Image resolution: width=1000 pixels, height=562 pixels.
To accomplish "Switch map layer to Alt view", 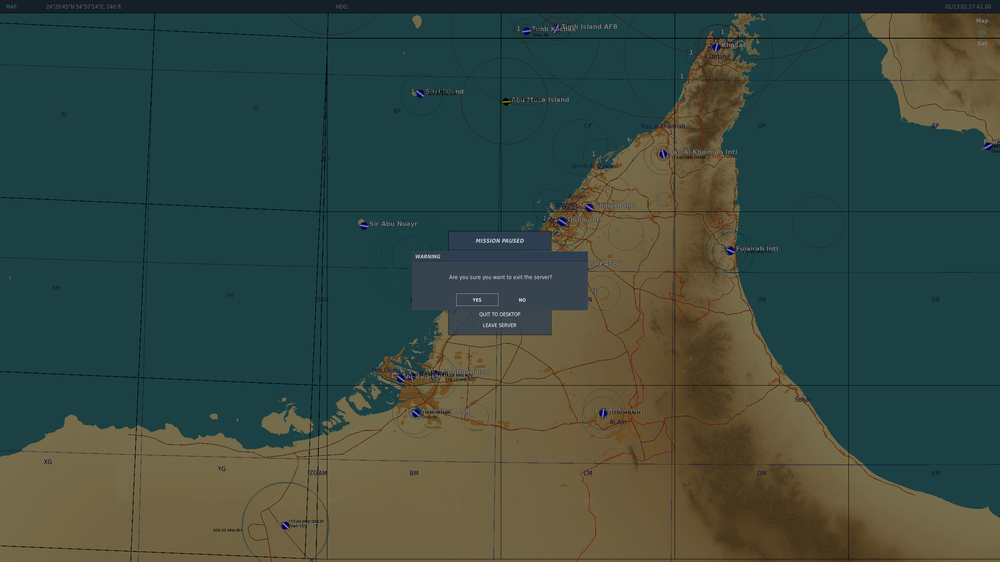I will 982,33.
